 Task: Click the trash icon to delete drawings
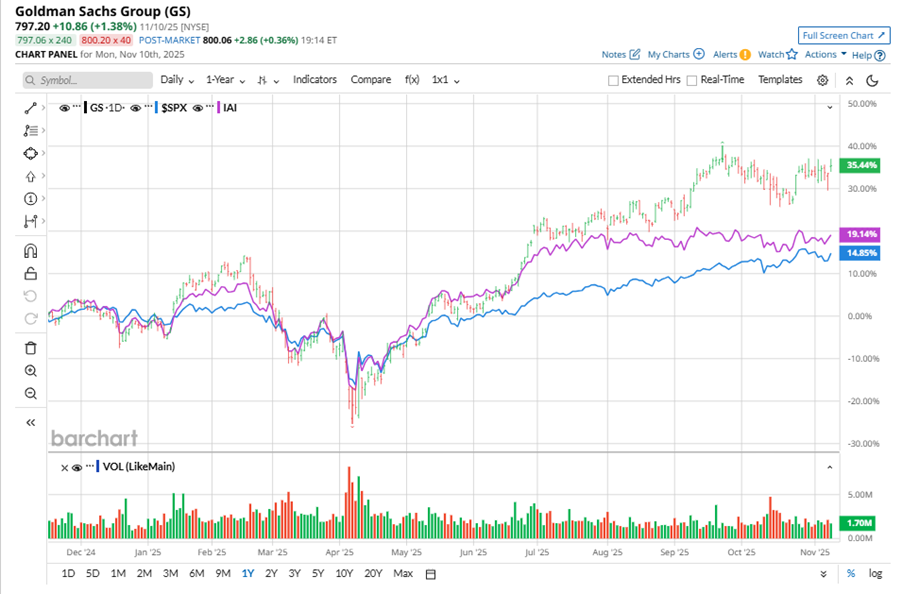pyautogui.click(x=30, y=348)
